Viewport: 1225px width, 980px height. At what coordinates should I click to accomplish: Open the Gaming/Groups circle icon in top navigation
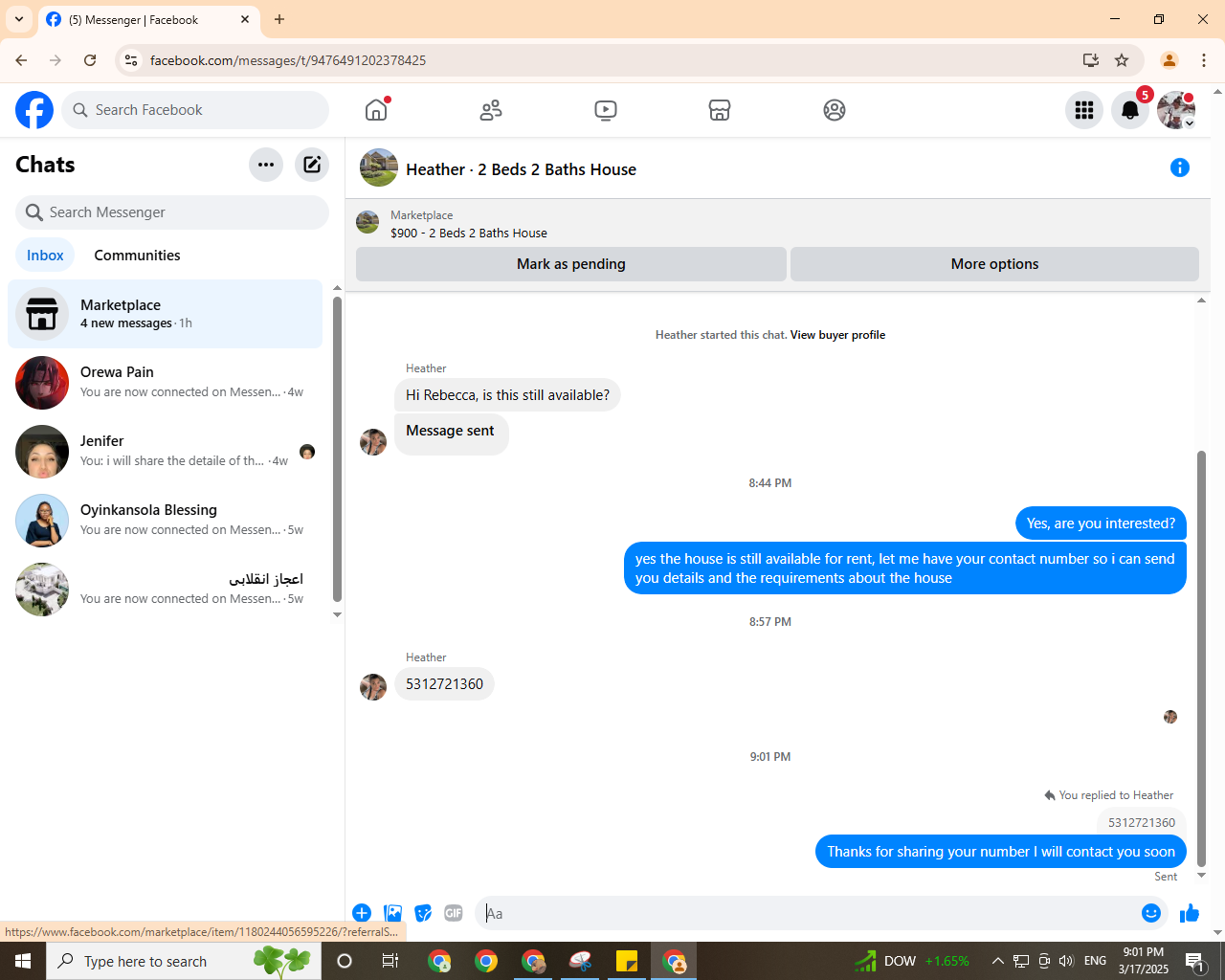(835, 110)
